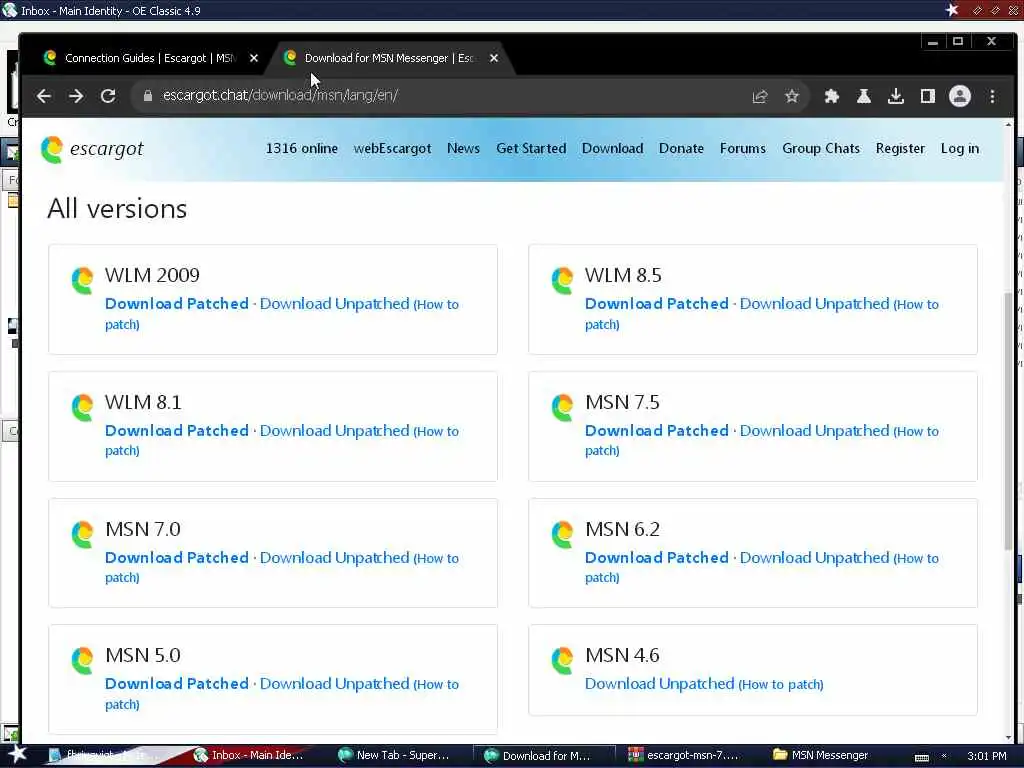Open How to patch for MSN 4.6
Screen dimensions: 1024x768
click(x=781, y=684)
